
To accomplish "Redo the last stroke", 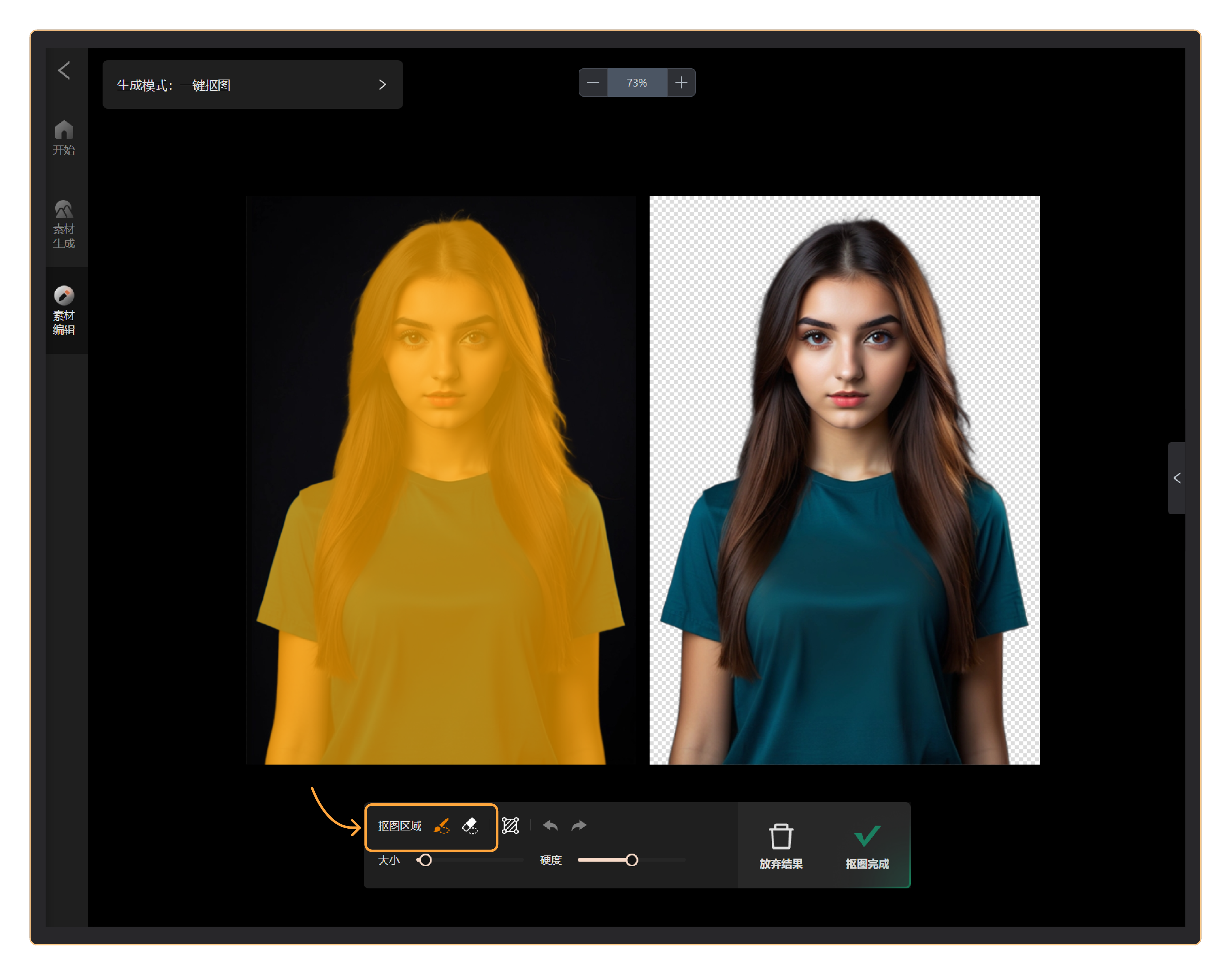I will [x=579, y=826].
